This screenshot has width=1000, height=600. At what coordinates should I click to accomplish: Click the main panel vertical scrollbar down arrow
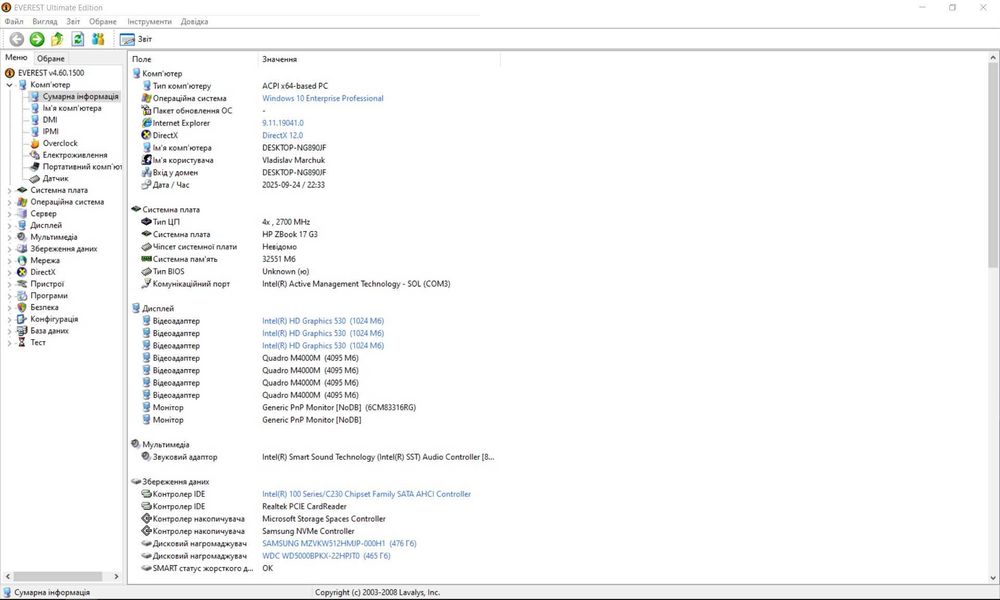(x=993, y=578)
